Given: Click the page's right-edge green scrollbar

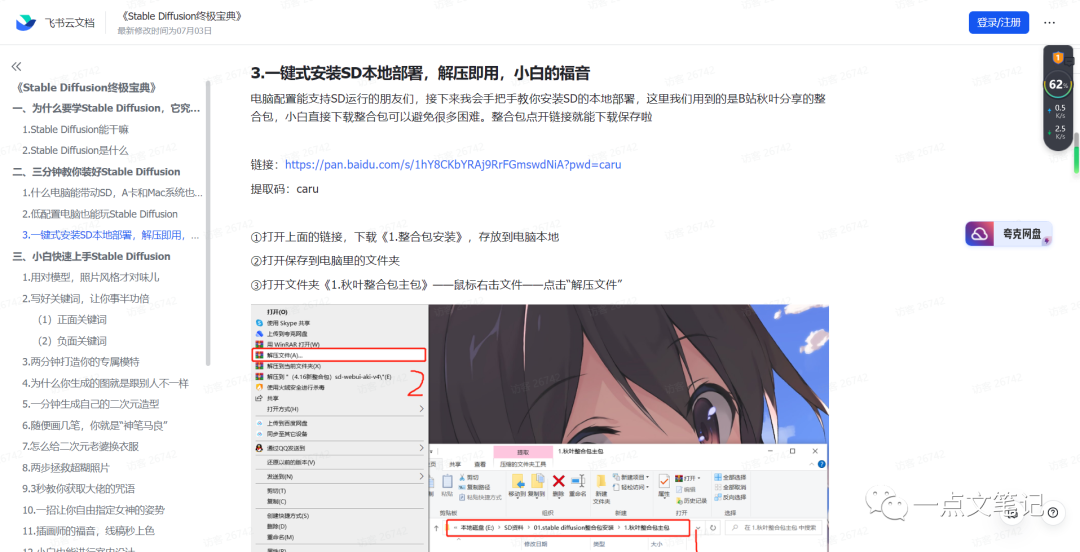Looking at the screenshot, I should click(x=1076, y=153).
